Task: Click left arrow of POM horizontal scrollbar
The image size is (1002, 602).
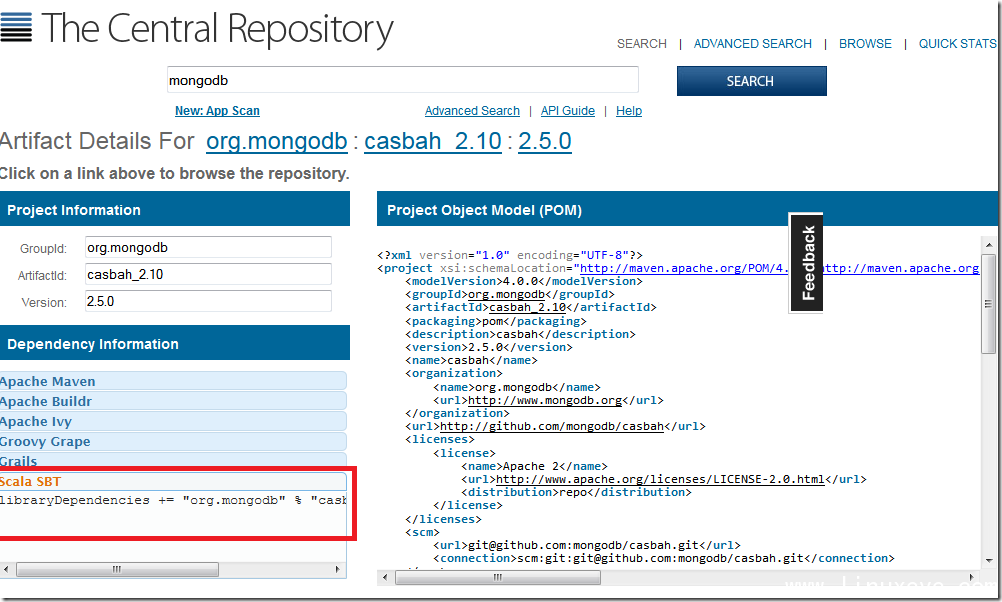Action: [x=385, y=577]
